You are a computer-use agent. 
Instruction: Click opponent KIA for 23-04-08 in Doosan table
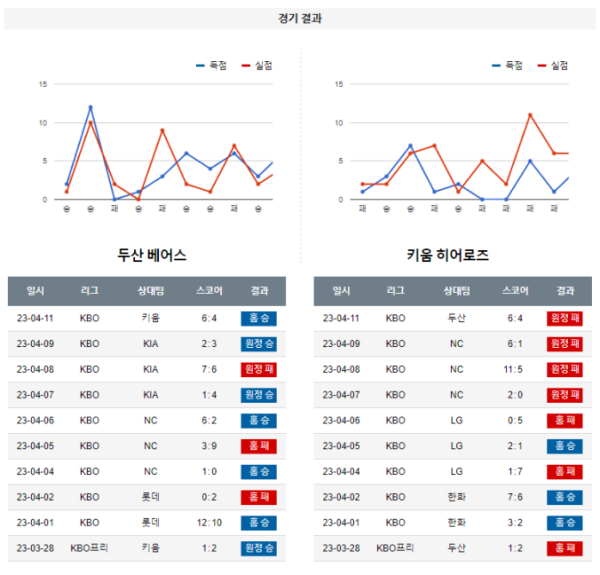(x=151, y=370)
